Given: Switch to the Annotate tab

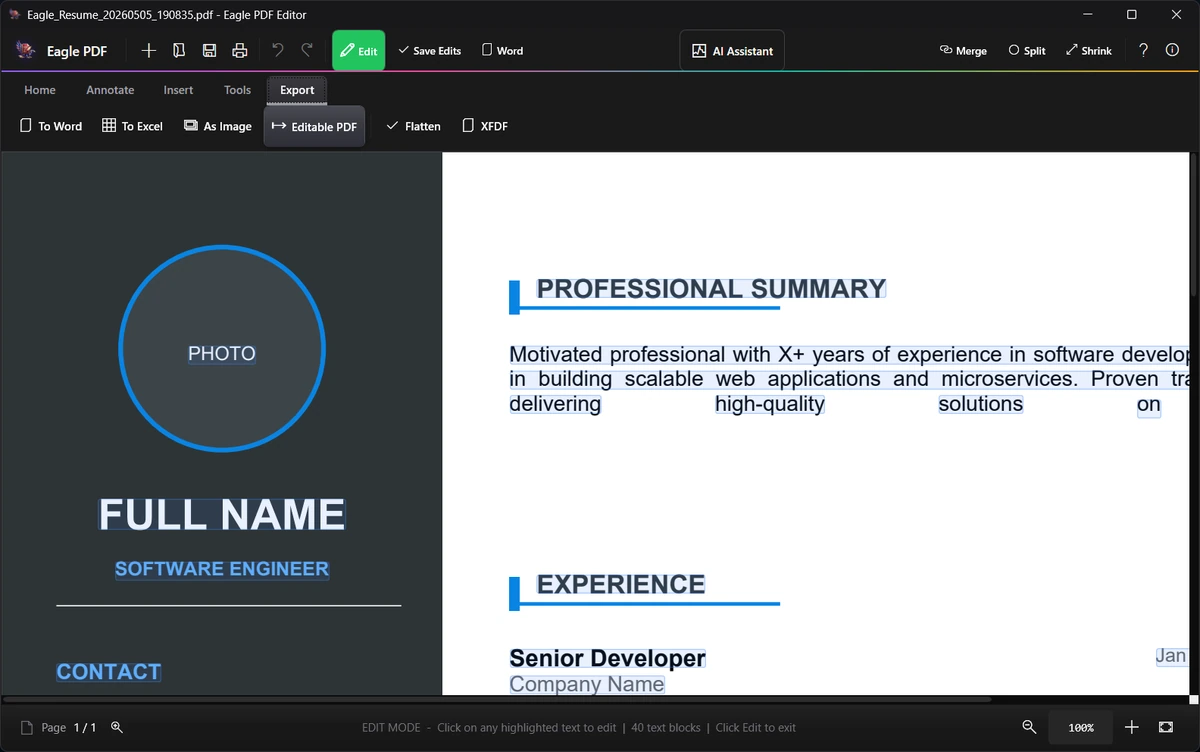Looking at the screenshot, I should pyautogui.click(x=110, y=90).
